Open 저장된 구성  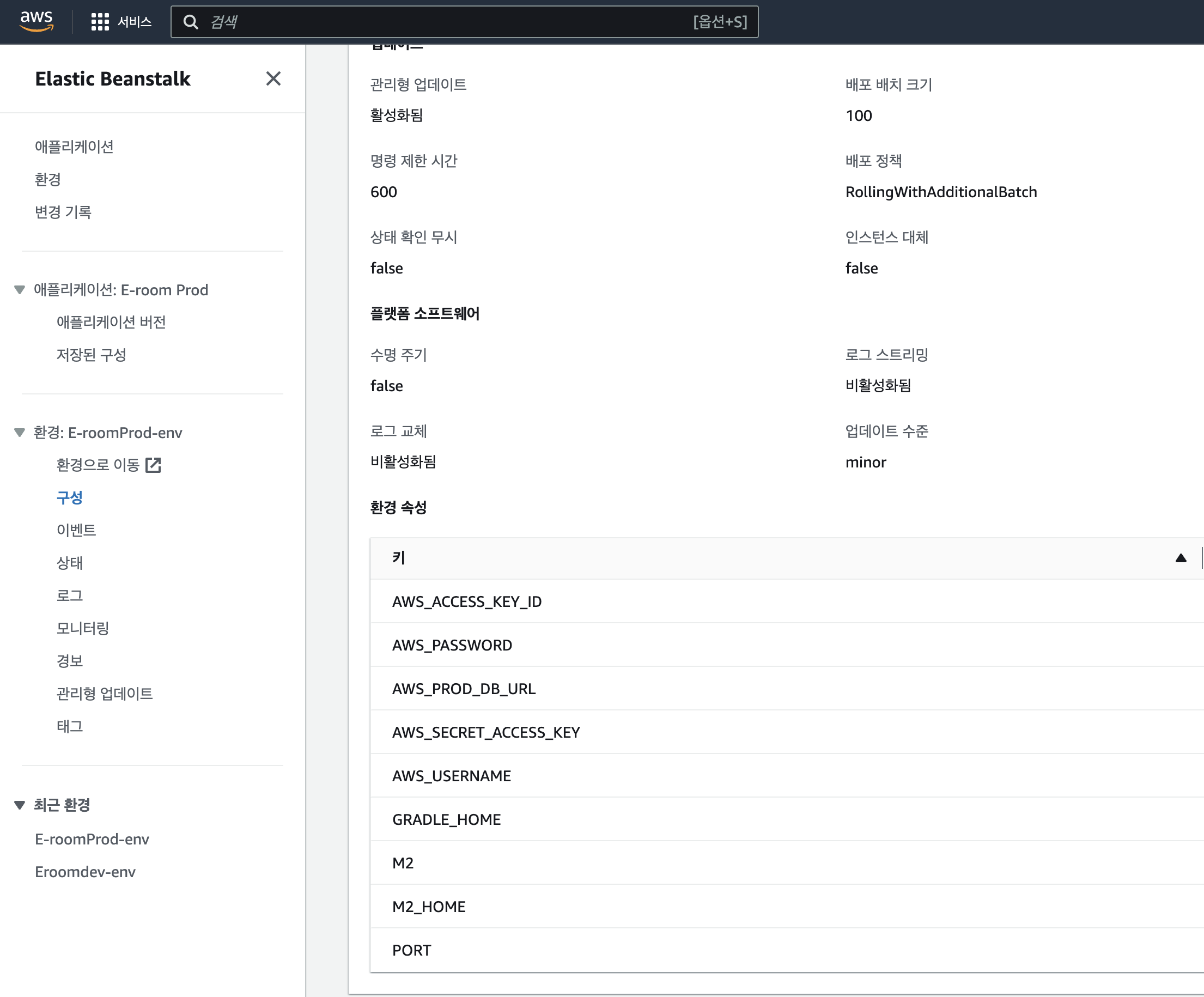(x=91, y=355)
